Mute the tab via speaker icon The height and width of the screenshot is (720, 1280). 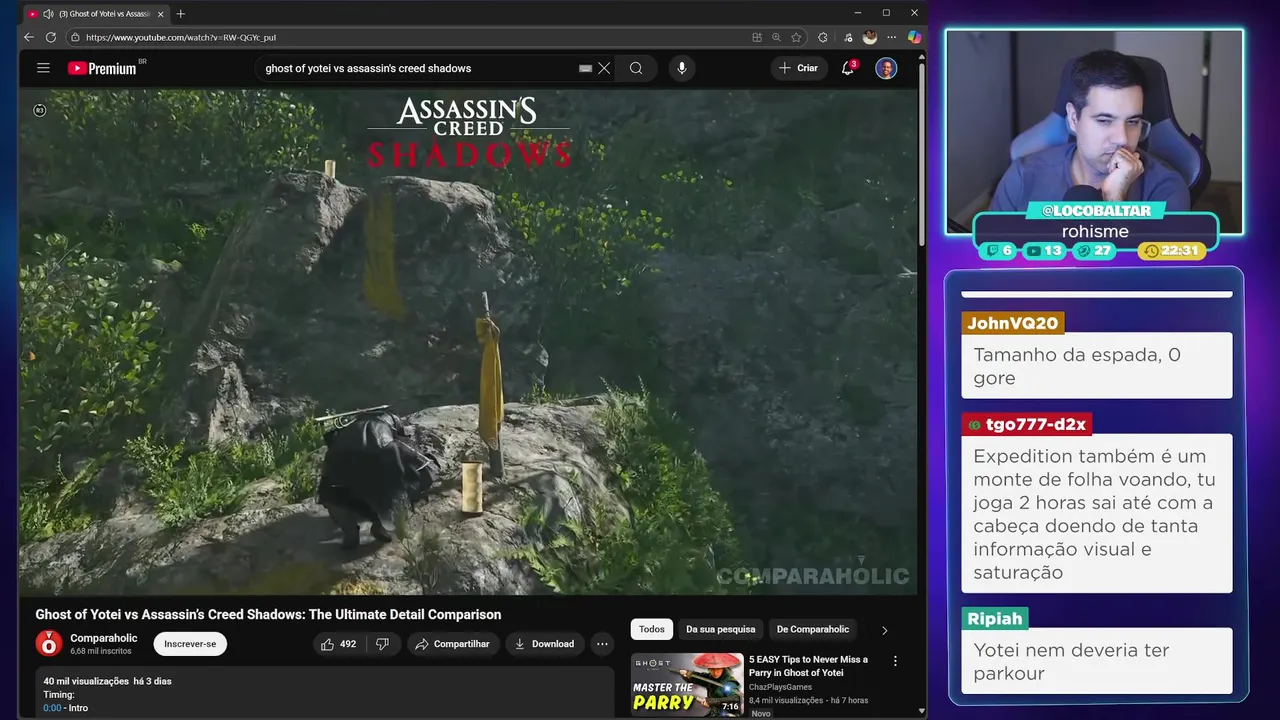48,14
